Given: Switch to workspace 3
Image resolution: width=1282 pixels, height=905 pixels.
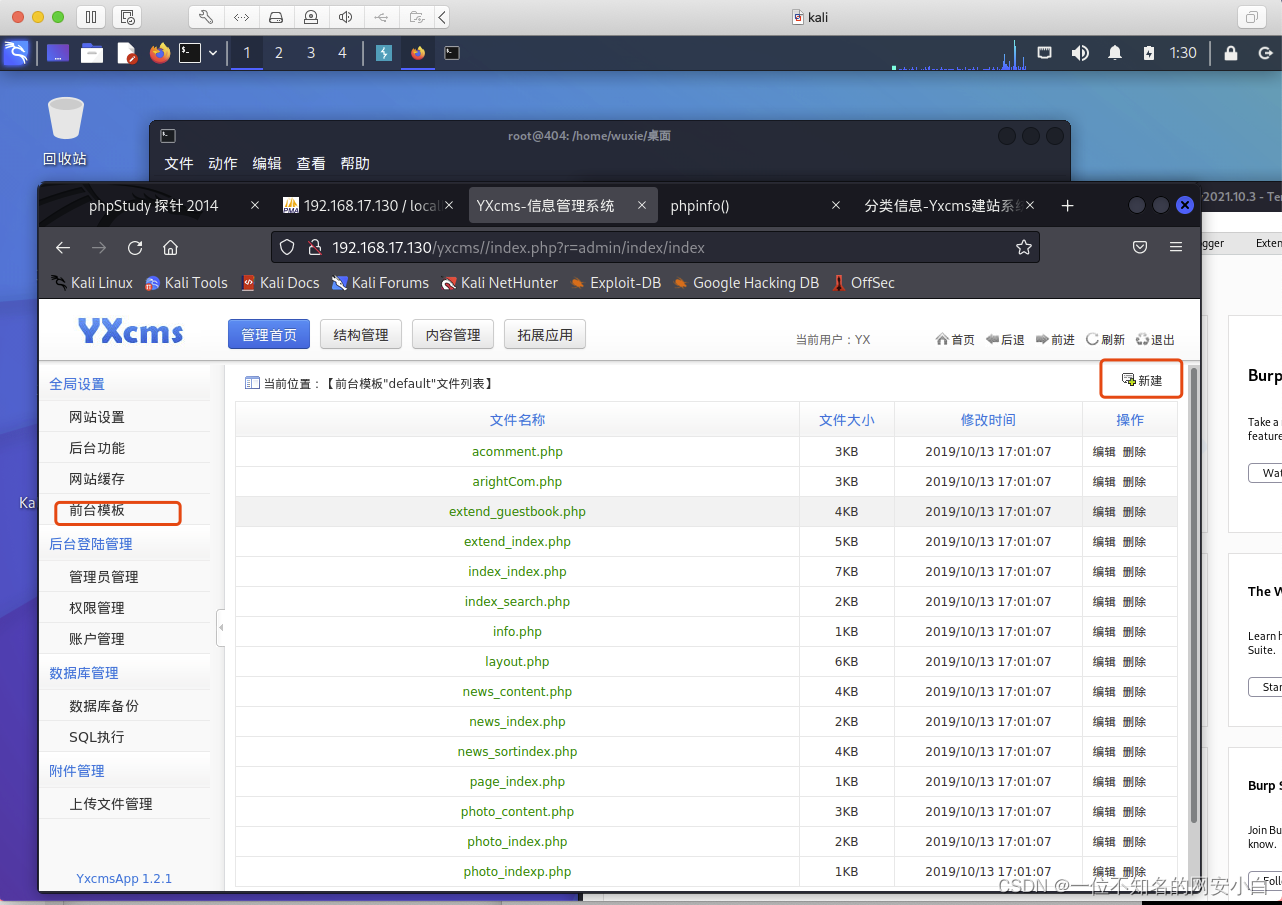Looking at the screenshot, I should tap(311, 53).
